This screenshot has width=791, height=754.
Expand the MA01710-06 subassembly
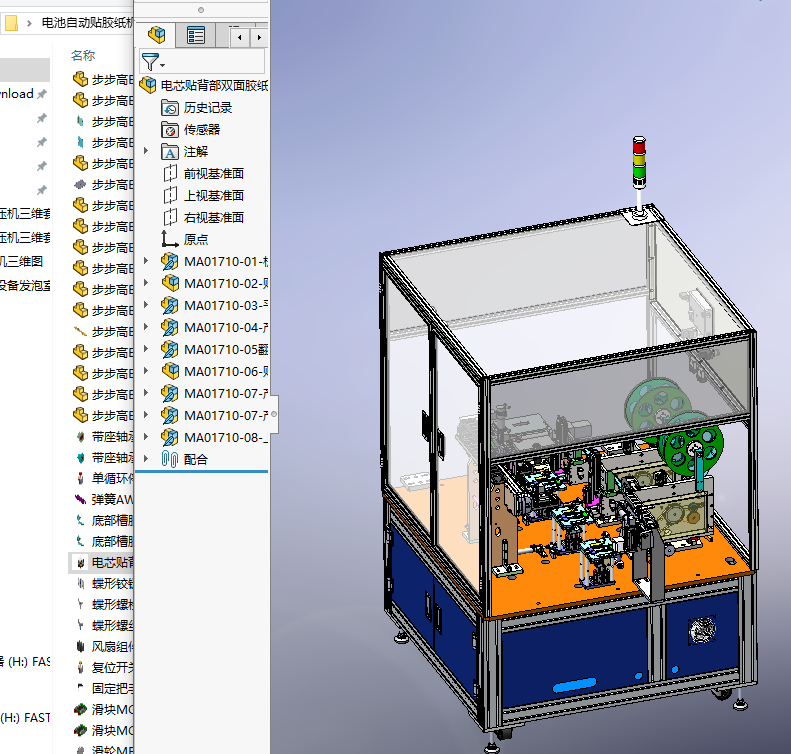coord(146,370)
